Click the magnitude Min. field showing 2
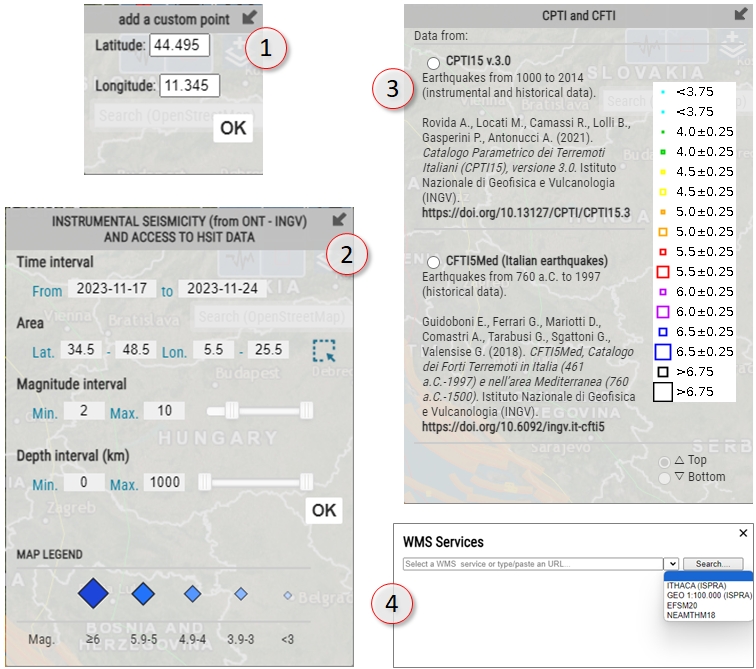Screen dimensions: 756x669 coord(84,411)
